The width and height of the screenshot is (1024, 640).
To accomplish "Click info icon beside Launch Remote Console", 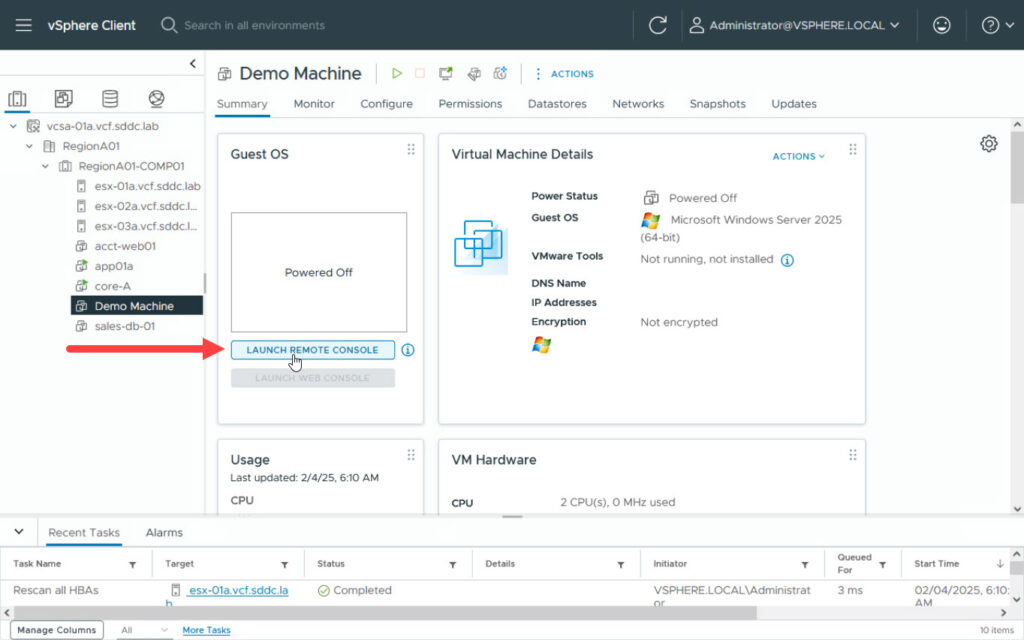I will [x=408, y=350].
